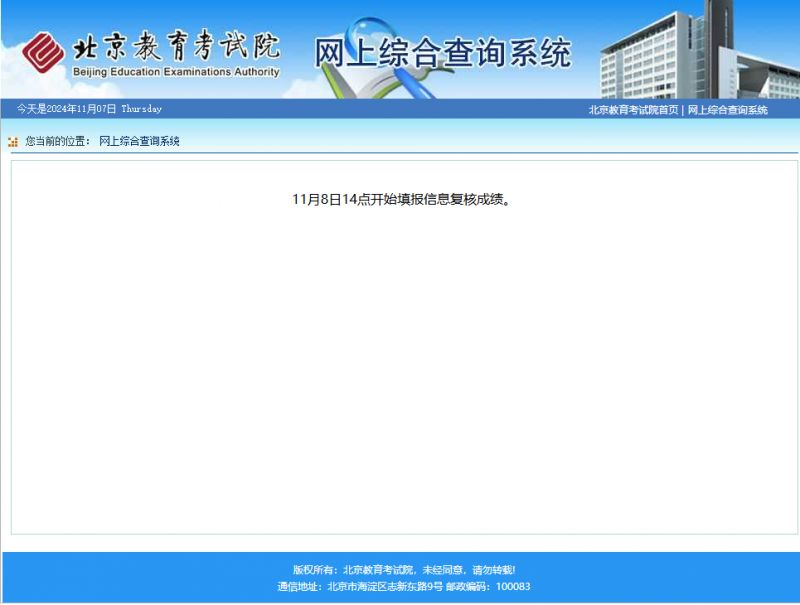The height and width of the screenshot is (605, 800).
Task: Open the 北京教育考试院首页 link
Action: (633, 110)
